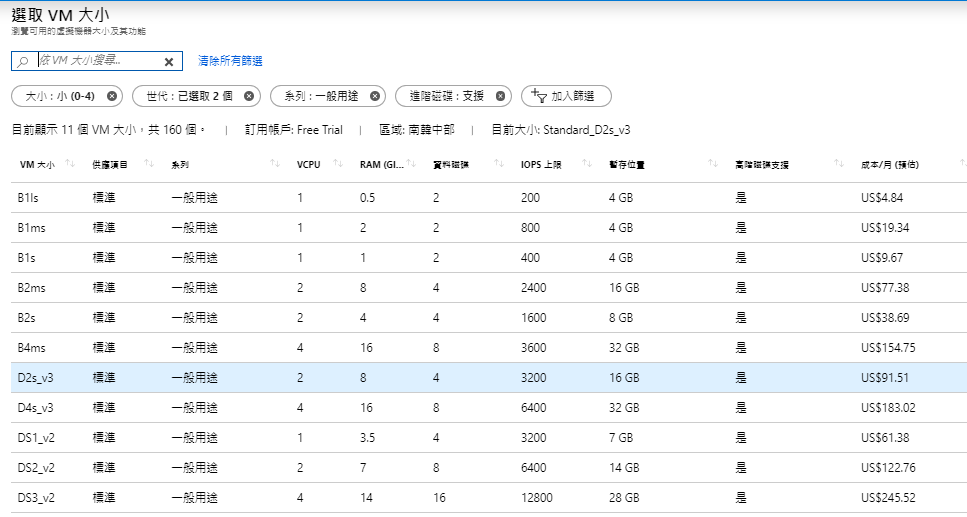Remove the 大小 : 小 (0-4) filter
Image resolution: width=967 pixels, height=517 pixels.
coord(112,96)
